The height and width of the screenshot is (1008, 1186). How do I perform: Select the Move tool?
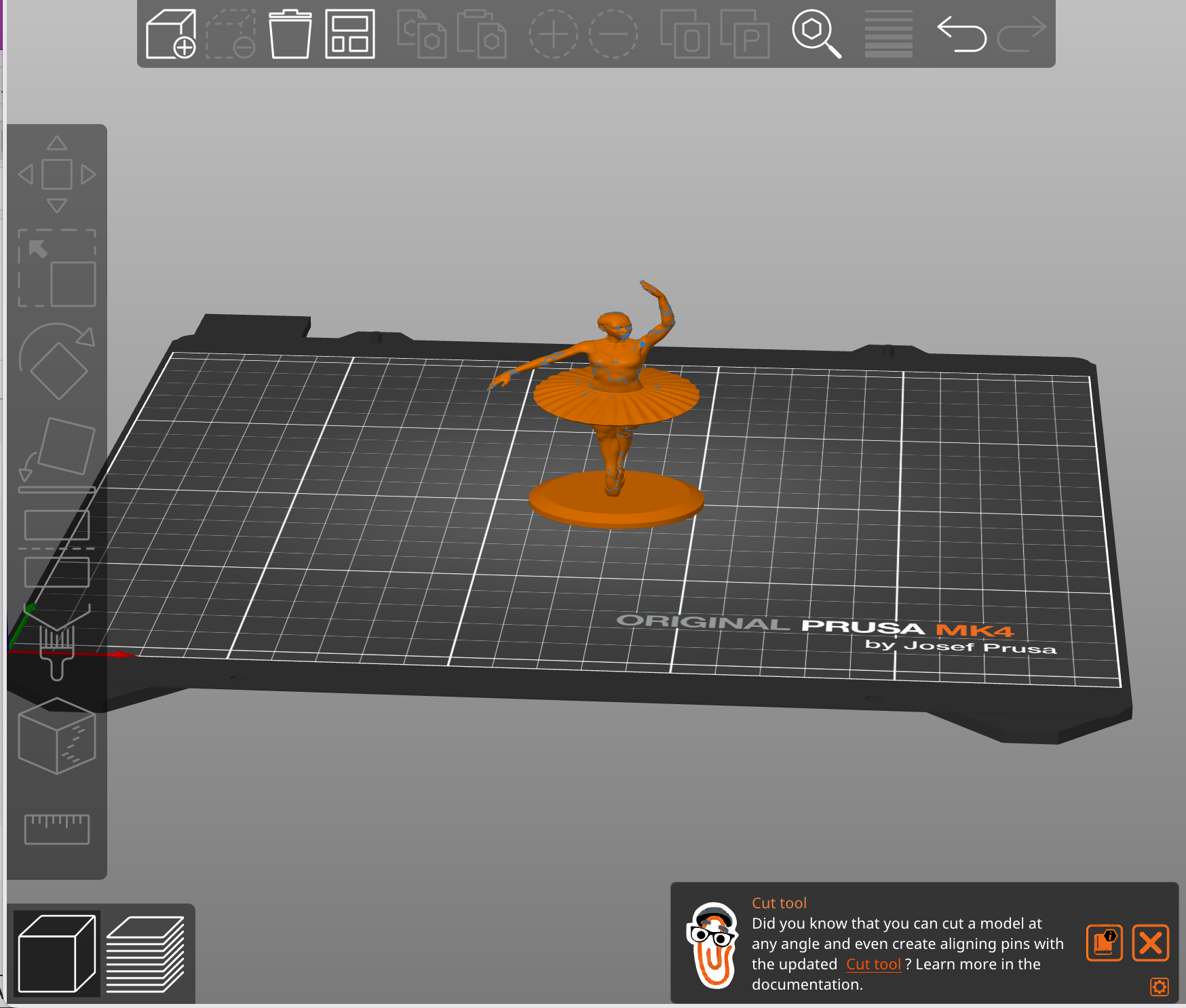pos(57,174)
